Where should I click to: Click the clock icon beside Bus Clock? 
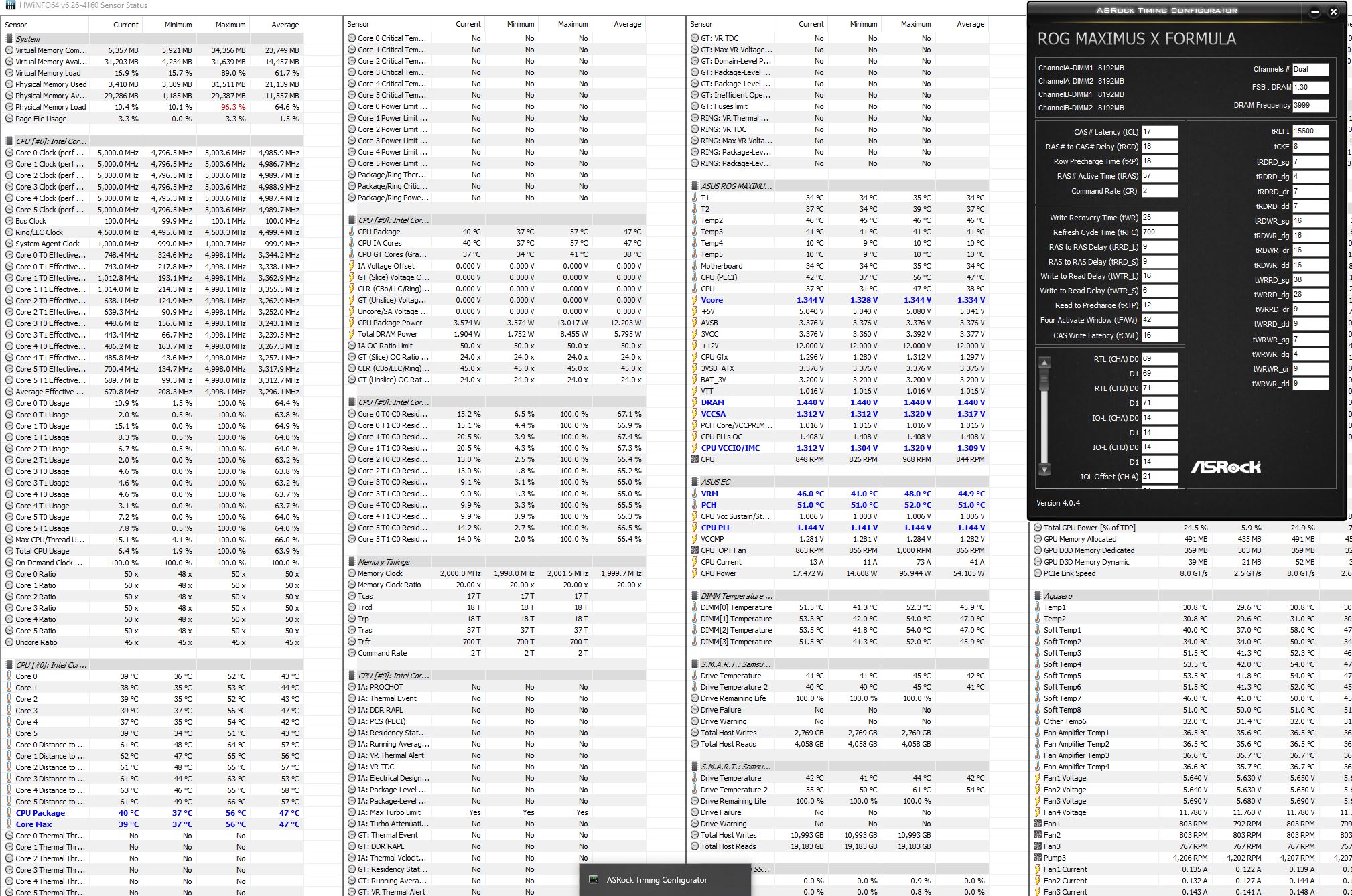[x=9, y=221]
